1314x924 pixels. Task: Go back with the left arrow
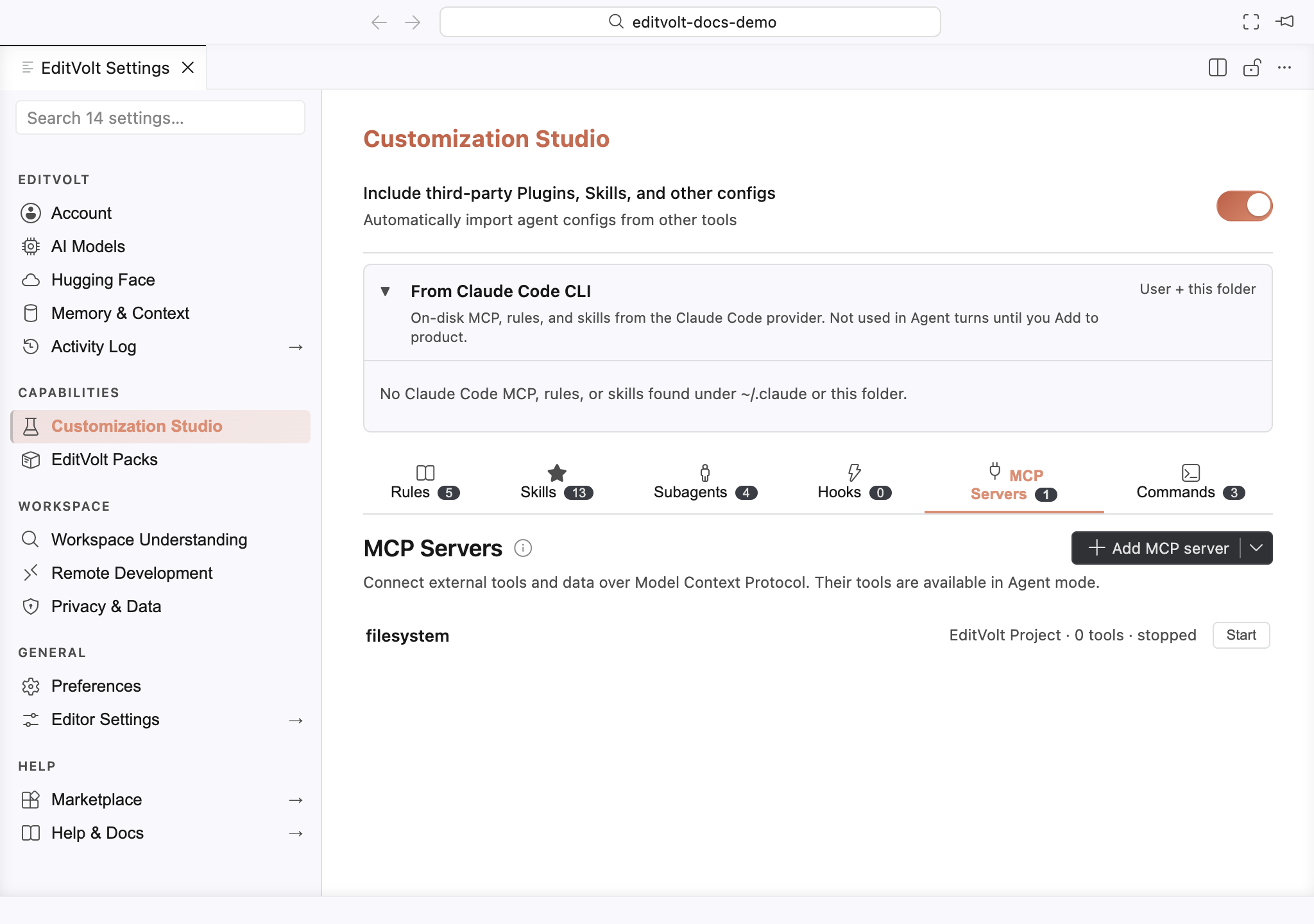tap(379, 22)
